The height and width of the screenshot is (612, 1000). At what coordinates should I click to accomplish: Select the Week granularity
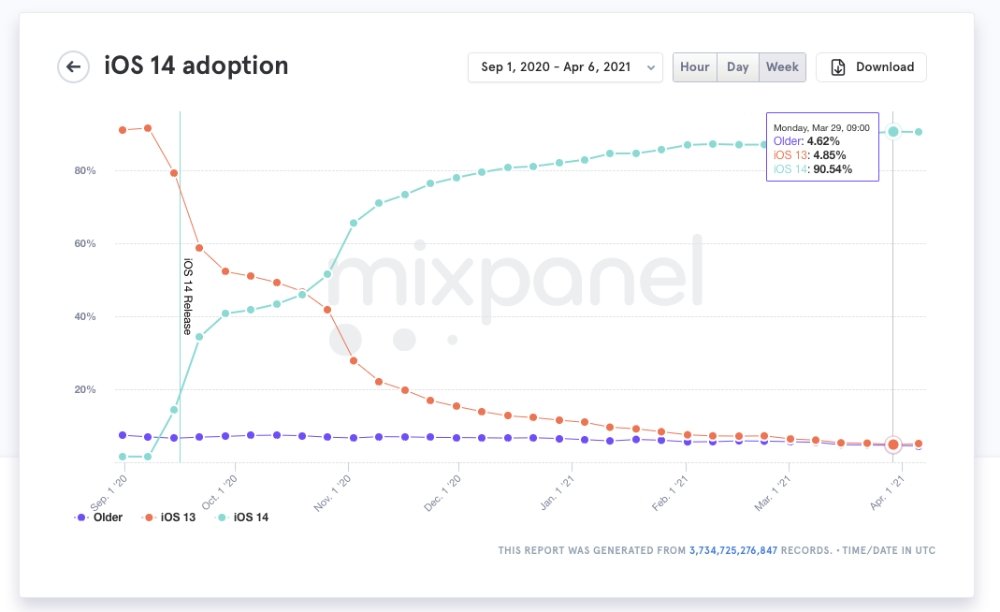click(782, 67)
